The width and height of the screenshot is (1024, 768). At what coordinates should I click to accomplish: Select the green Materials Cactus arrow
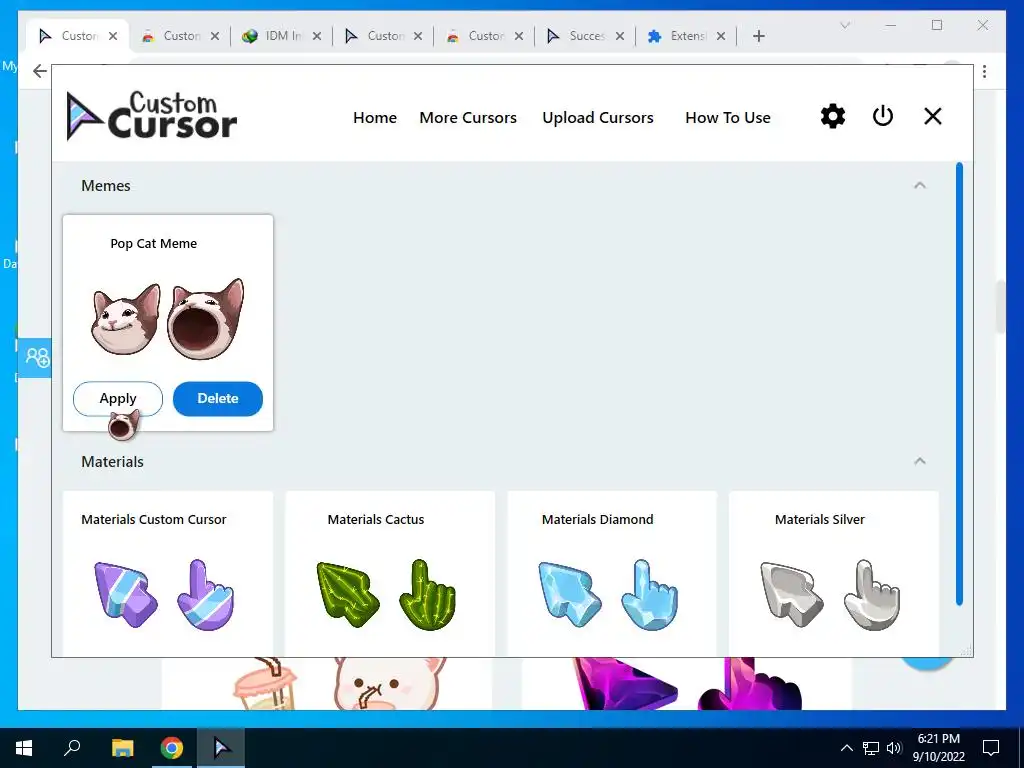click(347, 594)
